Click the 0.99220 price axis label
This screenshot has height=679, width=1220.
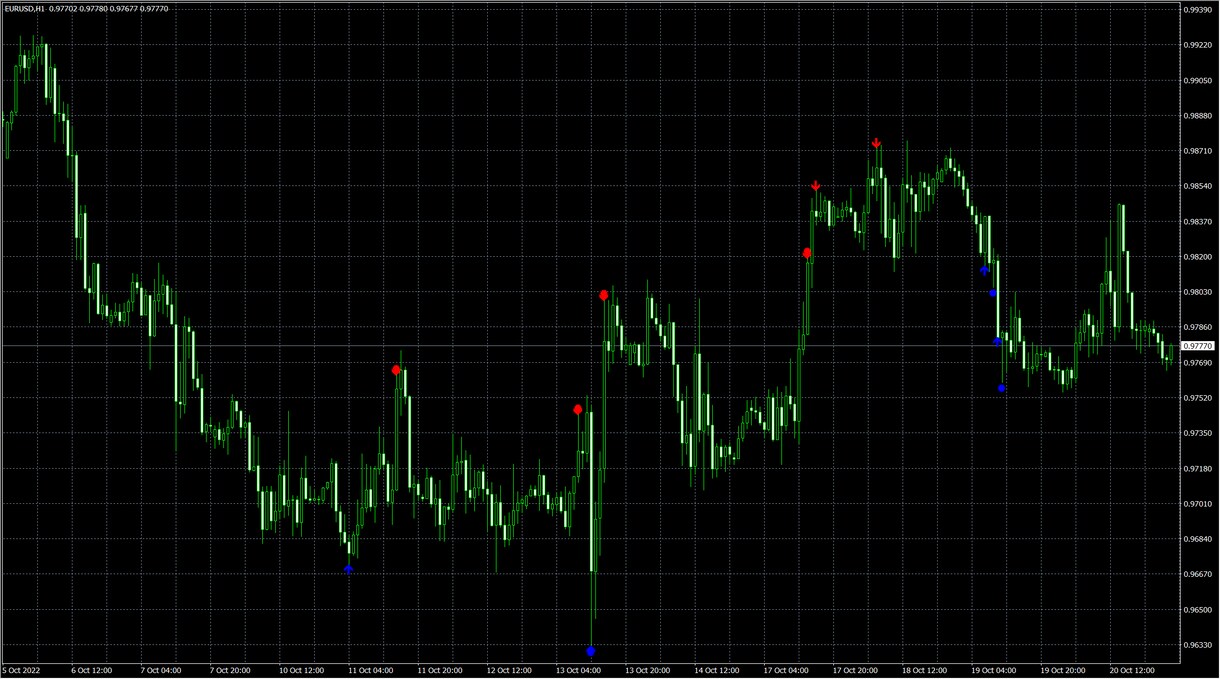pos(1198,45)
